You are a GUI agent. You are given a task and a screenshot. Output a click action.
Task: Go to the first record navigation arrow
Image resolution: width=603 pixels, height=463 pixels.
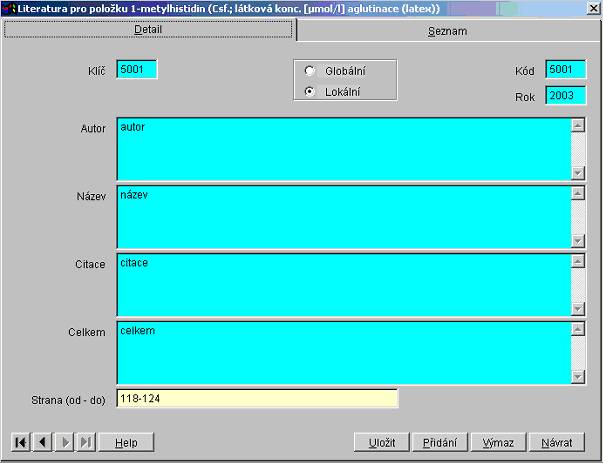tap(20, 442)
